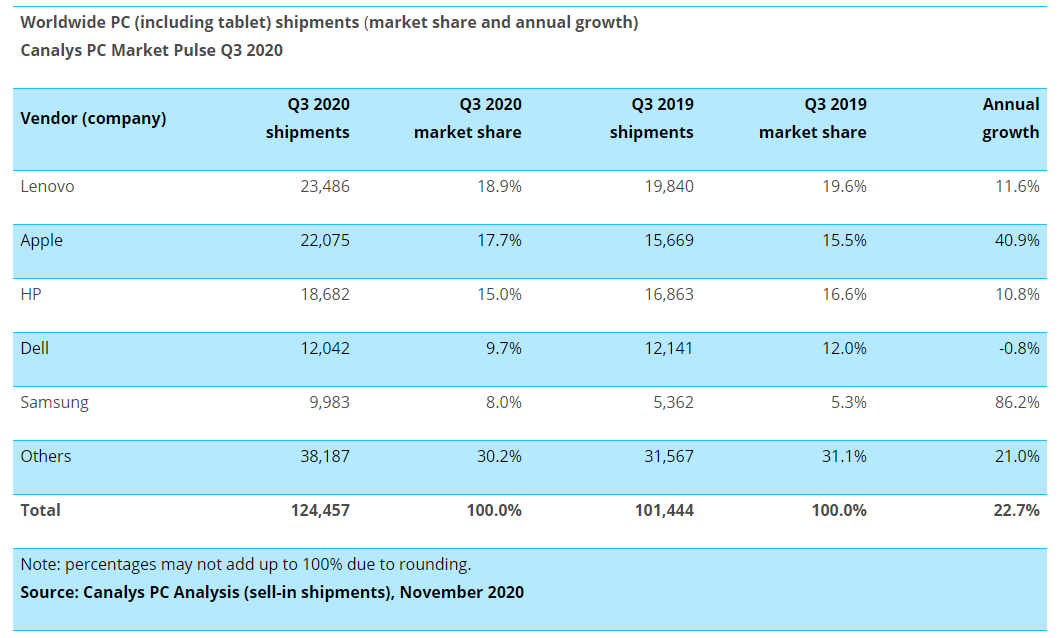Click Dell's 9.7% market share

[x=504, y=348]
